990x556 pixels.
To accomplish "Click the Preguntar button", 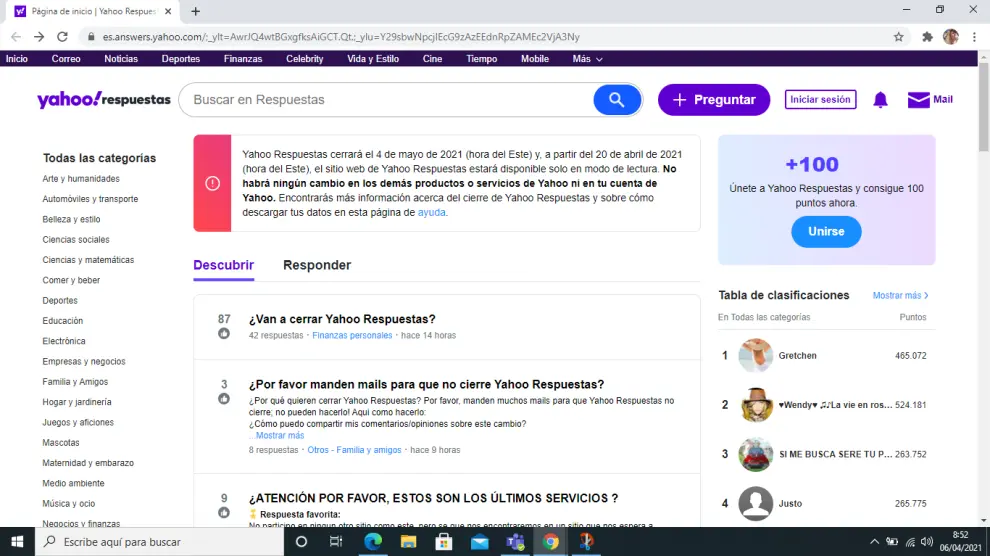I will [x=713, y=100].
